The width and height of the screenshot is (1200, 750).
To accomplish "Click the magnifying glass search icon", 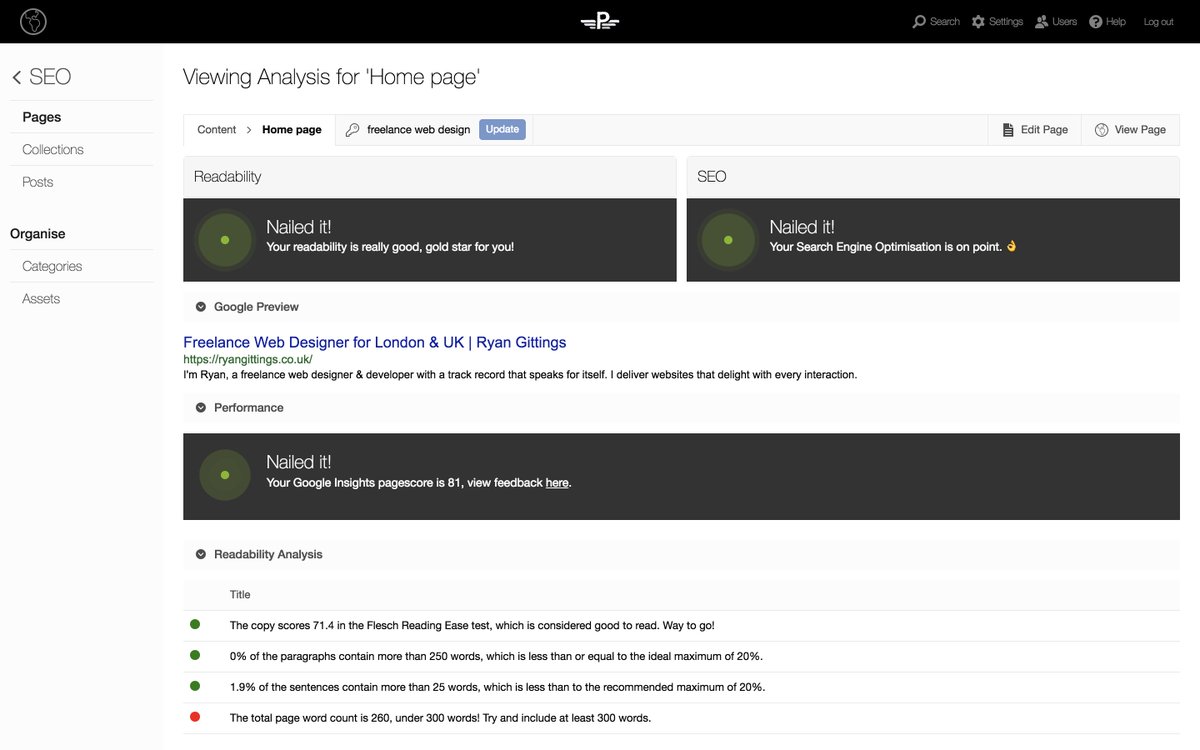I will click(x=919, y=21).
